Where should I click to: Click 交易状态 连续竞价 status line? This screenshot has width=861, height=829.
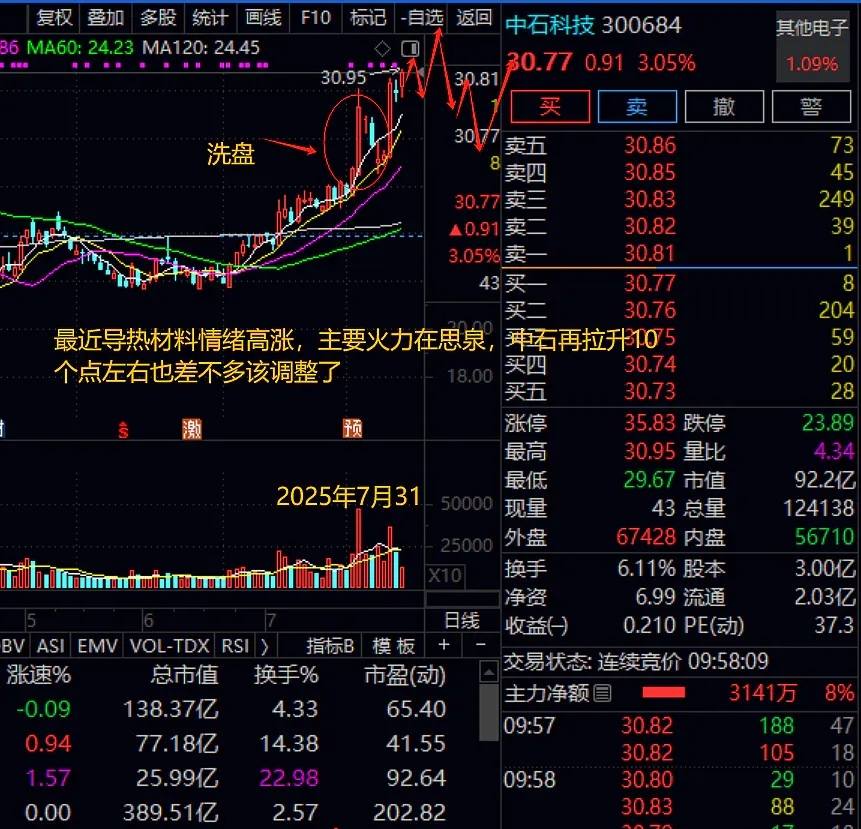point(636,662)
